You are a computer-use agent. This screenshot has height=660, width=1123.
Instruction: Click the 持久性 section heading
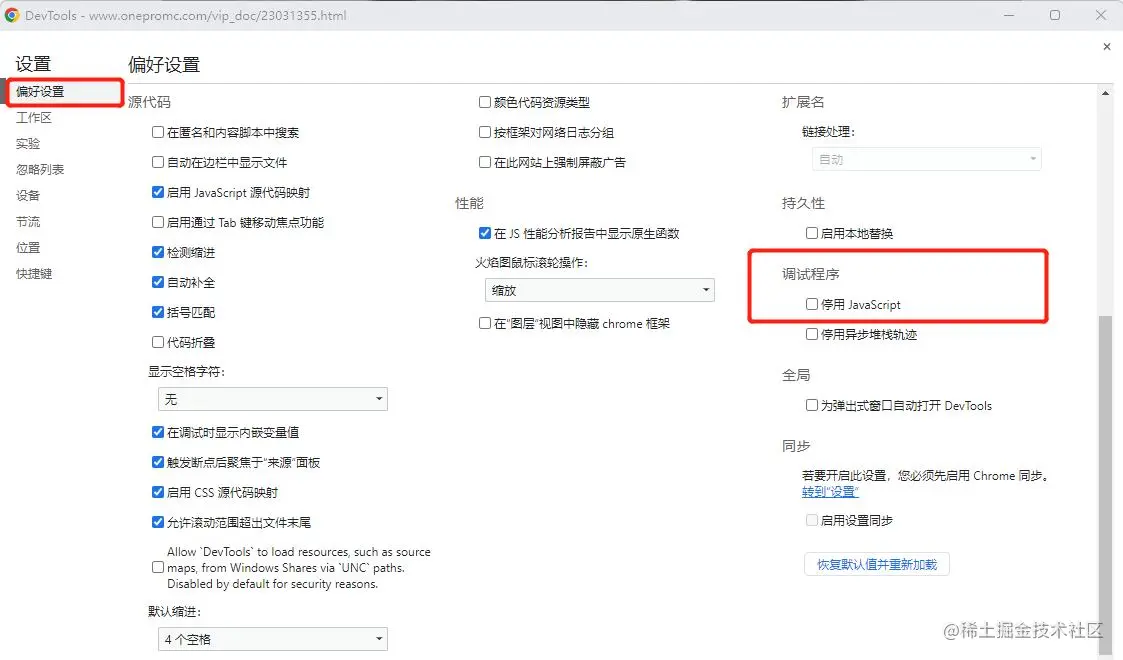coord(803,203)
